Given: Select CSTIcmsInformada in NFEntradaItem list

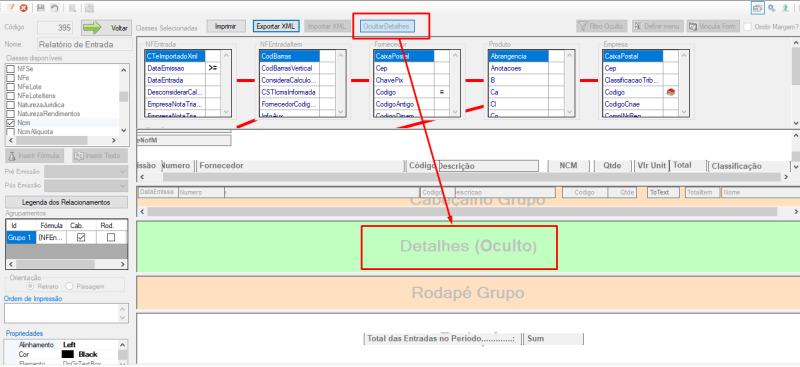Looking at the screenshot, I should pyautogui.click(x=290, y=92).
